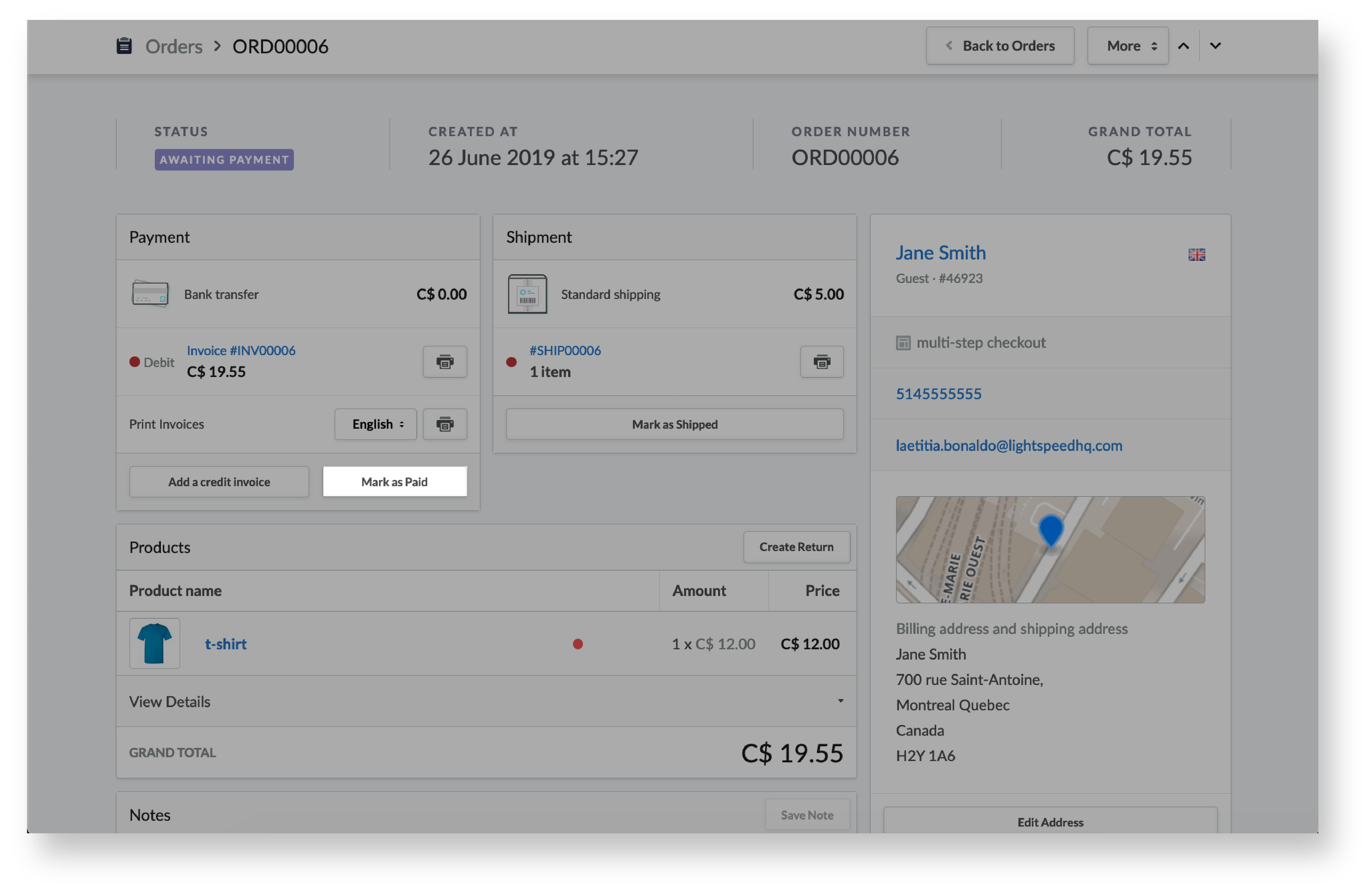This screenshot has height=894, width=1372.
Task: Click the red dot beside #SHIP00006
Action: coord(511,362)
